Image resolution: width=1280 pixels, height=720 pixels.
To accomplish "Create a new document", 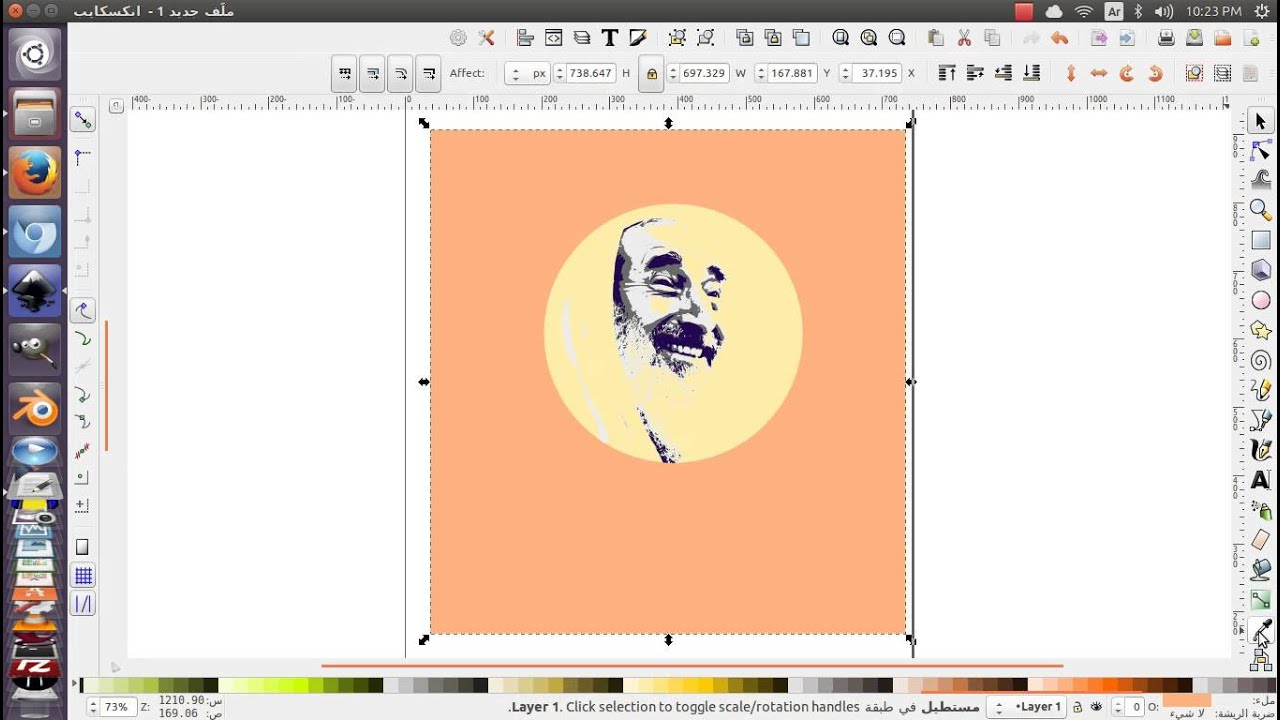I will pyautogui.click(x=1250, y=38).
